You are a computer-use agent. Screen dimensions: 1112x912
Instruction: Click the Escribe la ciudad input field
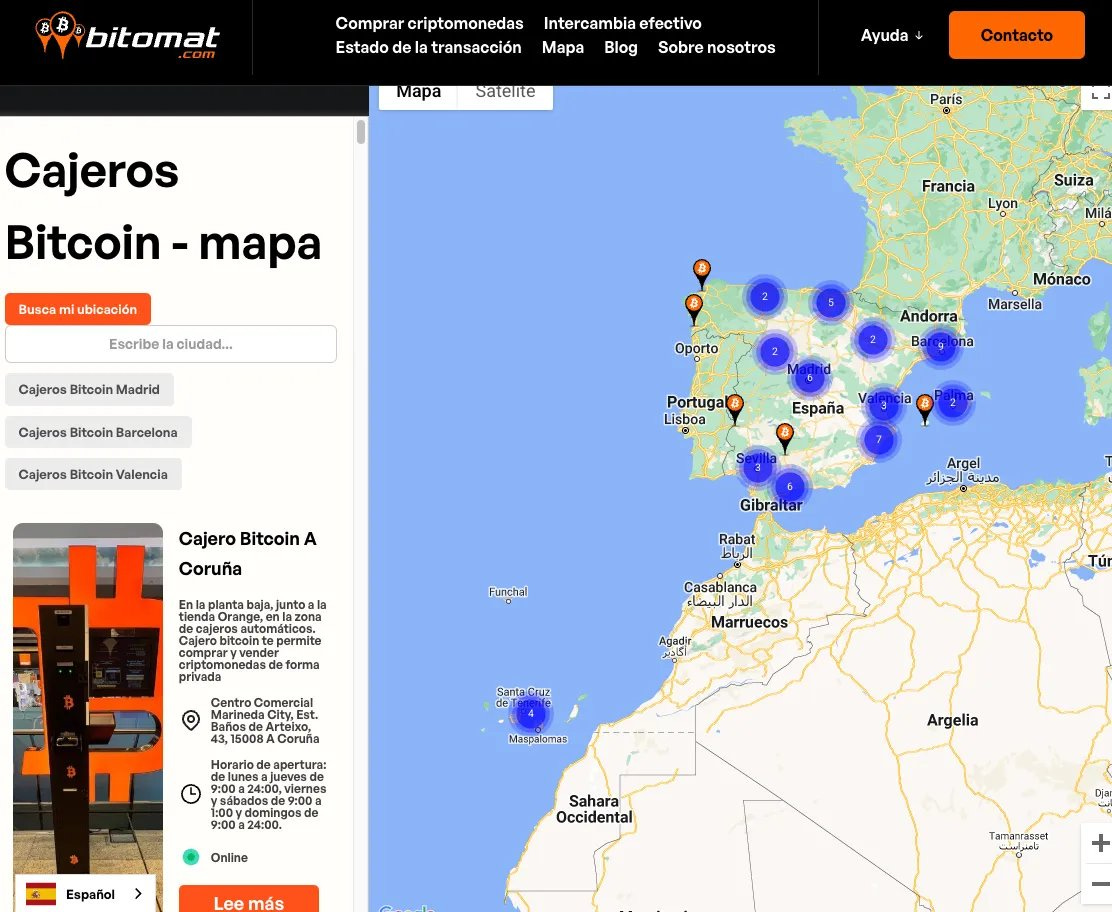point(171,344)
